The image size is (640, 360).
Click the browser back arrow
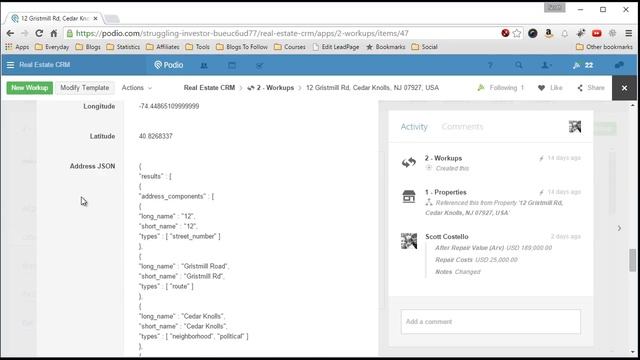click(x=10, y=33)
